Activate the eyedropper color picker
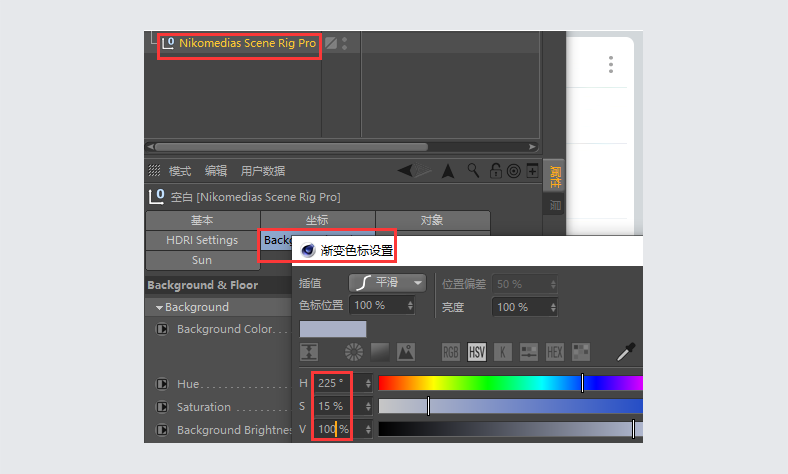The height and width of the screenshot is (474, 788). click(x=626, y=352)
